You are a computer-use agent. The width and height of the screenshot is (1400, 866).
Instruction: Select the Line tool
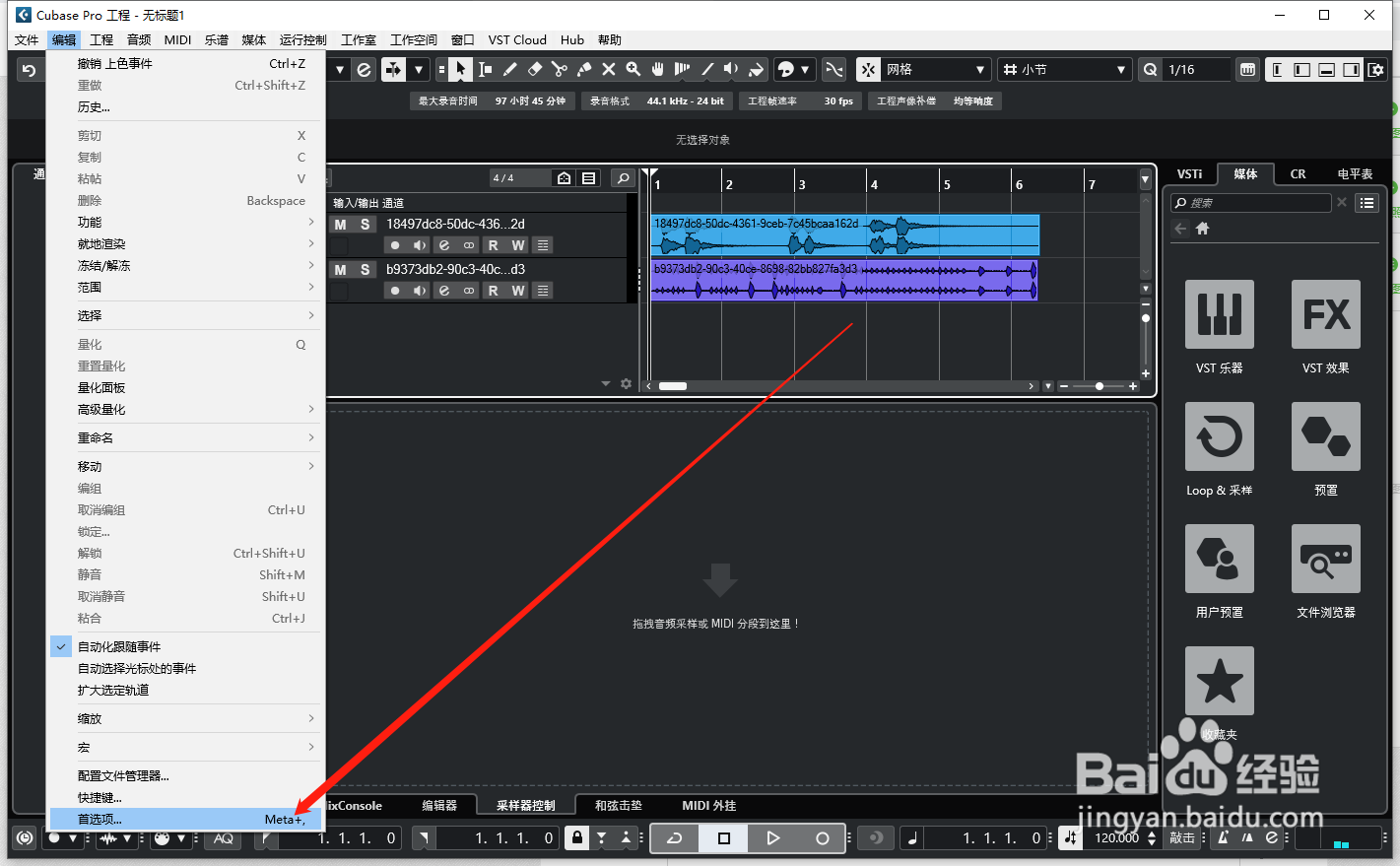coord(706,69)
